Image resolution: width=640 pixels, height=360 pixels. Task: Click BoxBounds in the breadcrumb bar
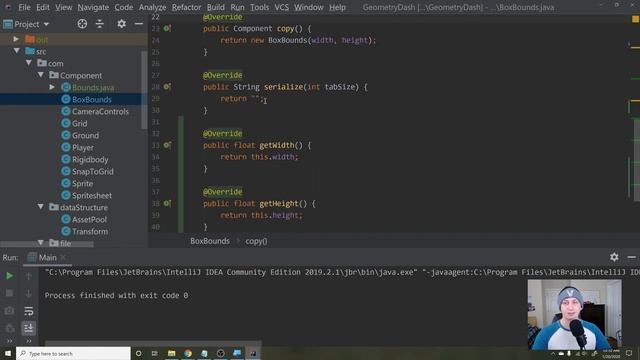[210, 241]
